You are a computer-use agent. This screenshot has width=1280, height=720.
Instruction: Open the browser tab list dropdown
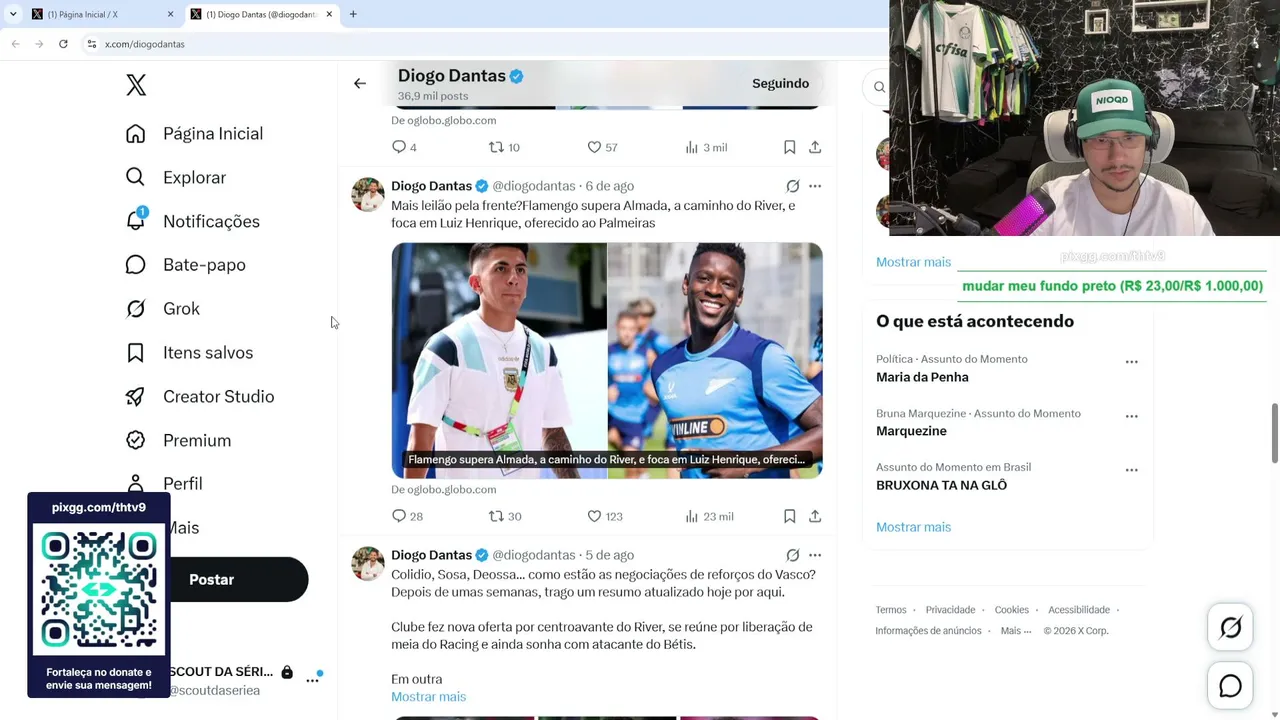tap(13, 14)
